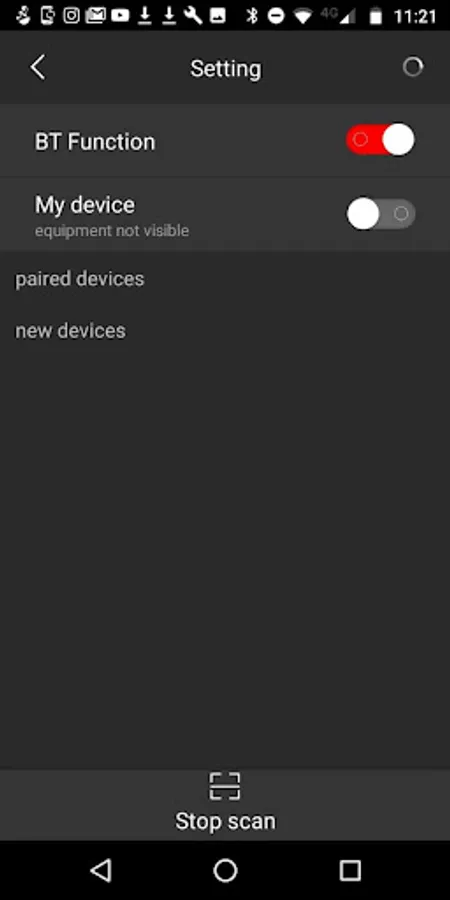Image resolution: width=450 pixels, height=900 pixels.
Task: Tap the scanning spinner icon in header
Action: pyautogui.click(x=413, y=67)
